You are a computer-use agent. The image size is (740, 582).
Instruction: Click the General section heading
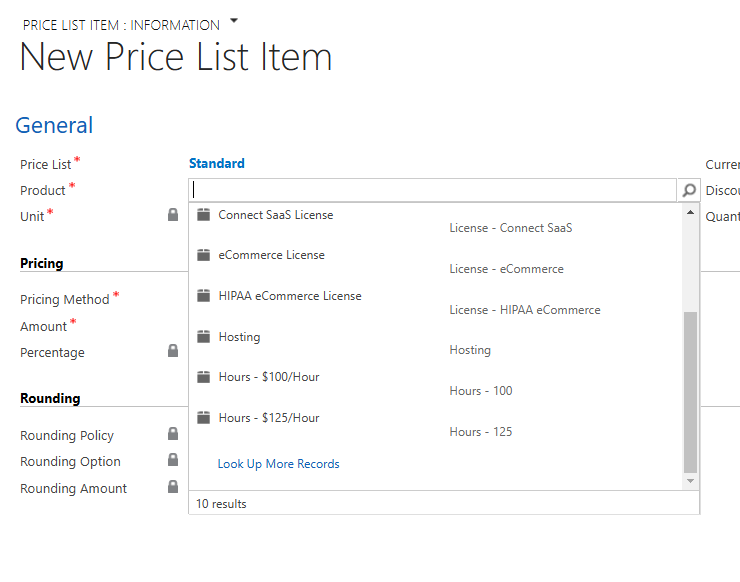coord(54,126)
